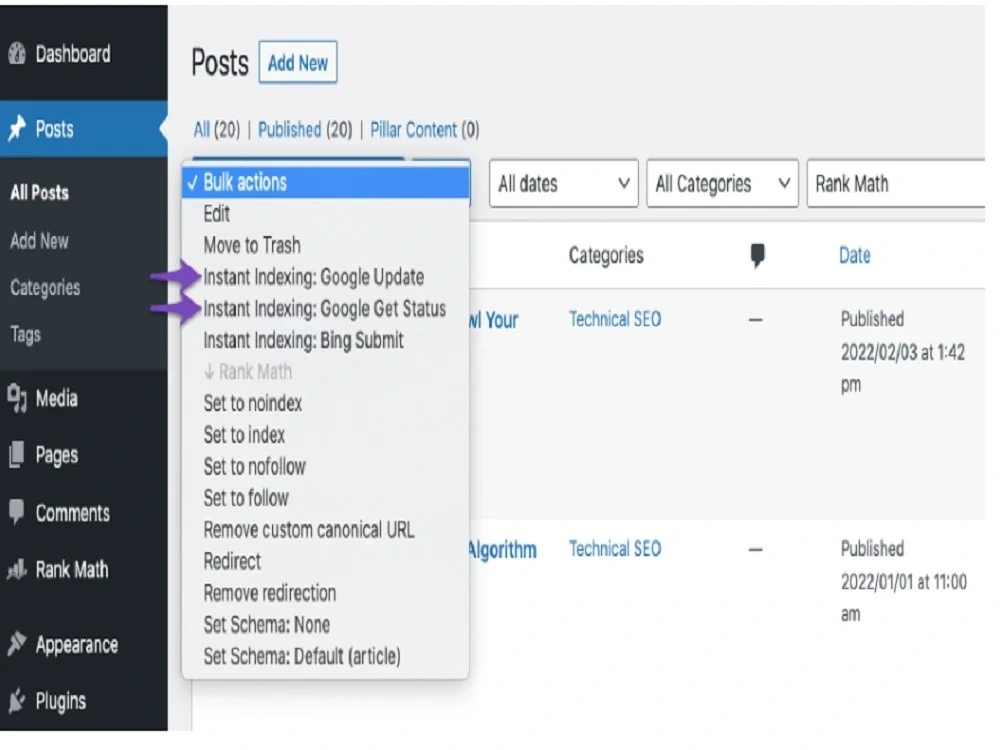
Task: Select Remove custom canonical URL
Action: 326,529
